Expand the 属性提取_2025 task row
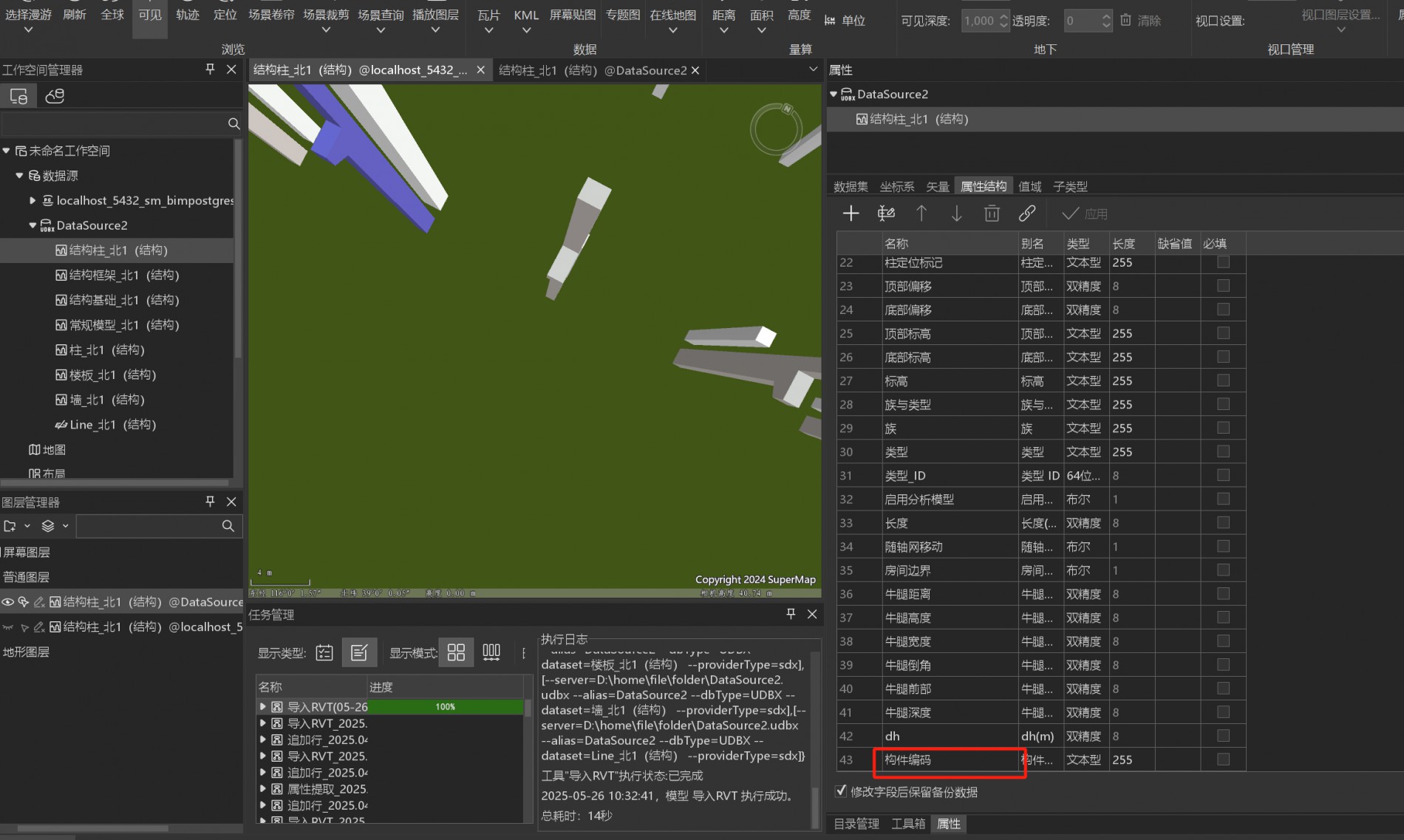The height and width of the screenshot is (840, 1404). tap(262, 789)
